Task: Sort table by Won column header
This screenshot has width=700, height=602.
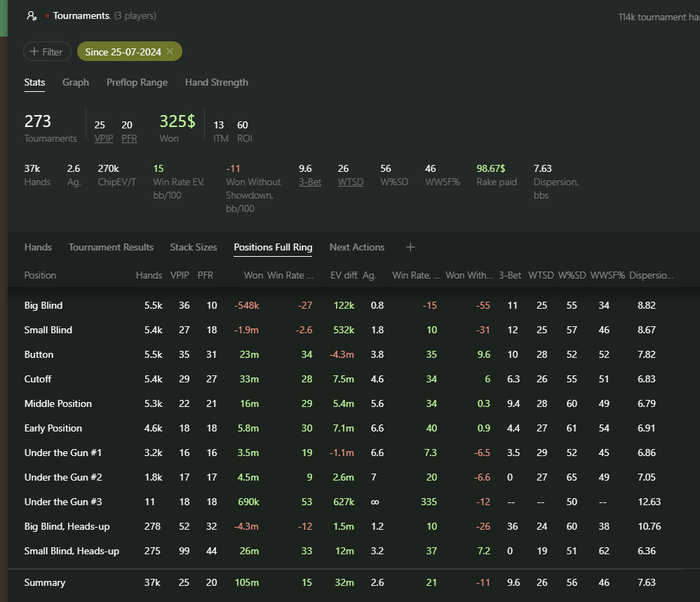Action: (253, 275)
